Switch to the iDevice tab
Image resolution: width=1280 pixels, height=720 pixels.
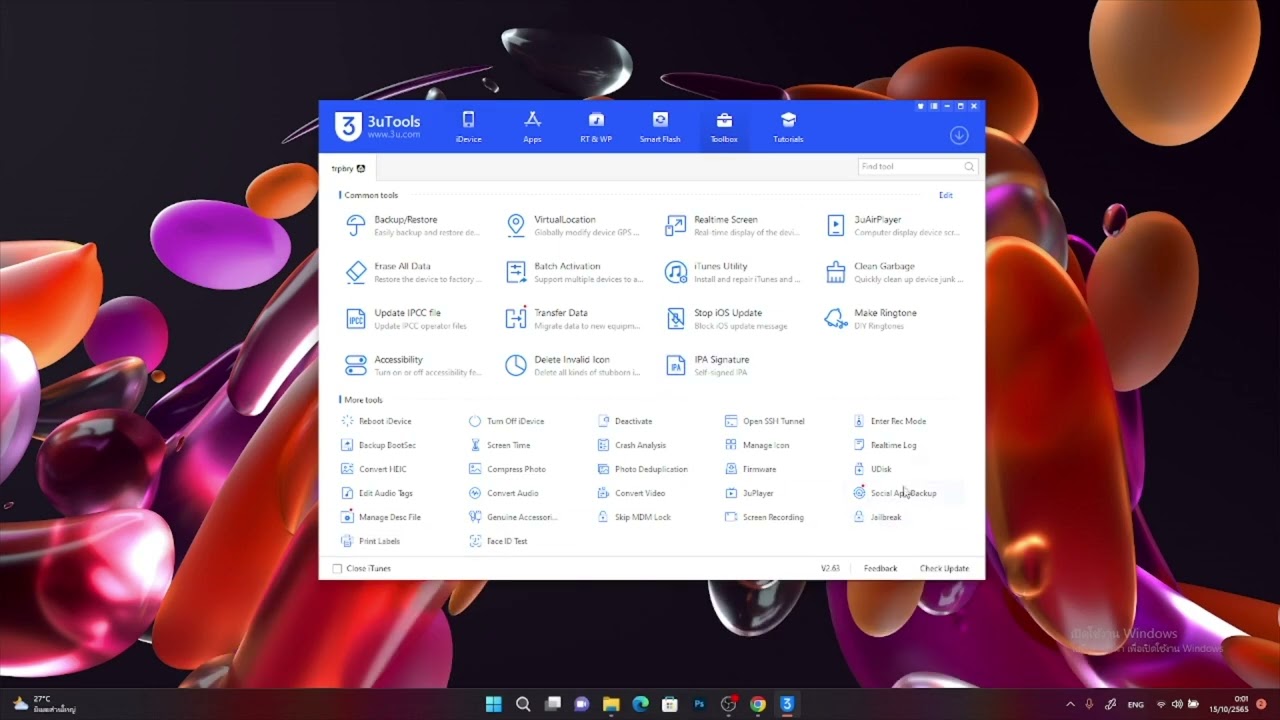(468, 127)
